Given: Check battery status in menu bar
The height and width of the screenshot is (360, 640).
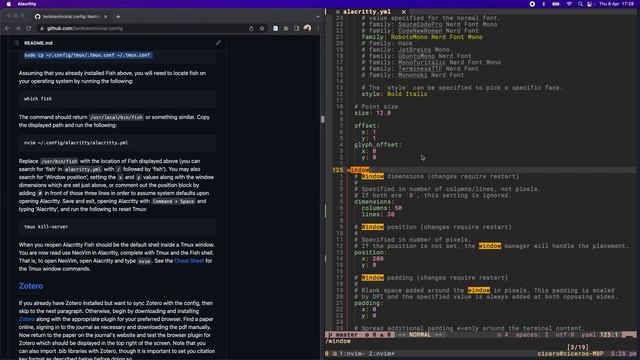Looking at the screenshot, I should click(x=556, y=4).
